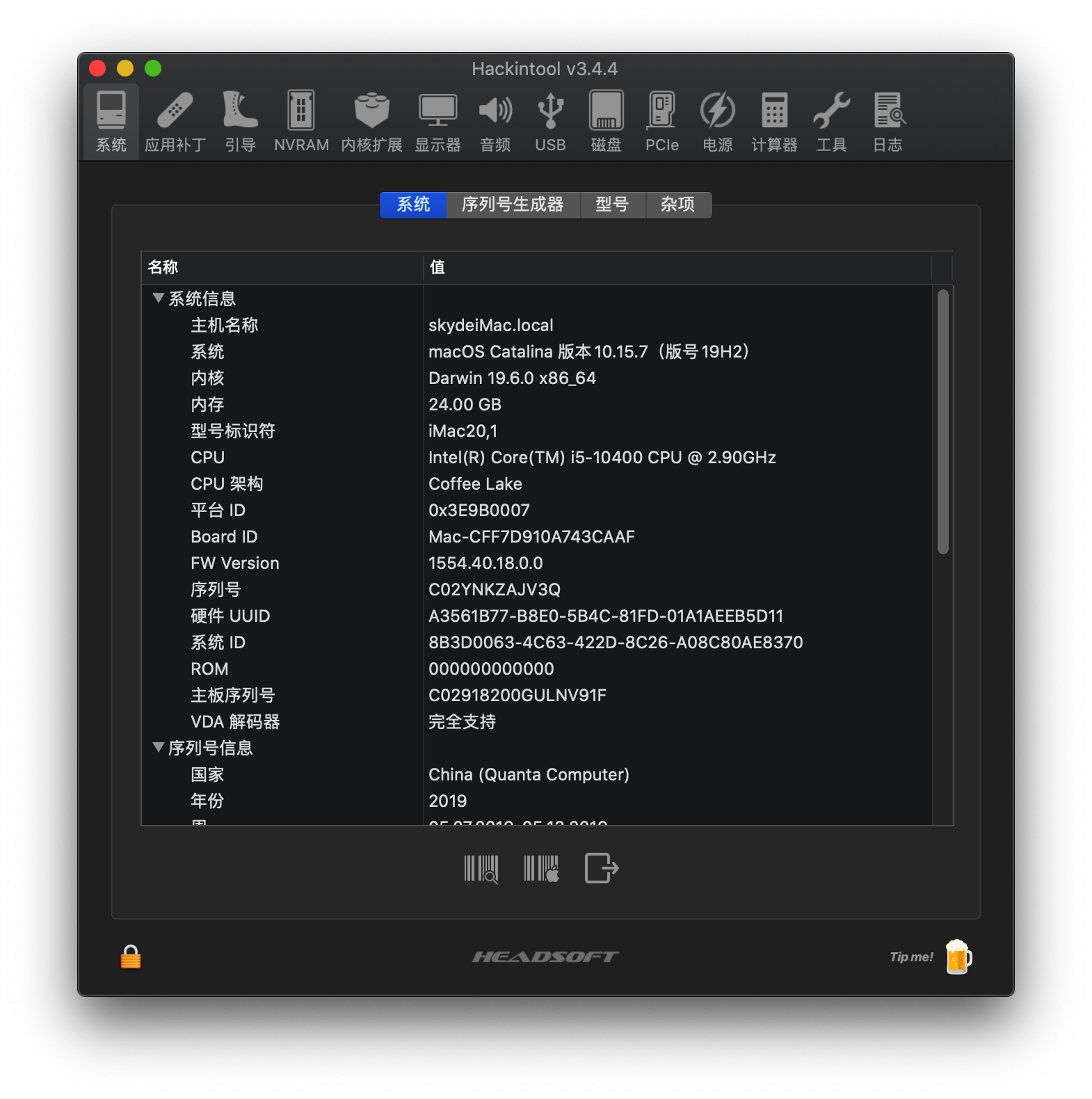
Task: Click the orange lock icon
Action: (131, 957)
